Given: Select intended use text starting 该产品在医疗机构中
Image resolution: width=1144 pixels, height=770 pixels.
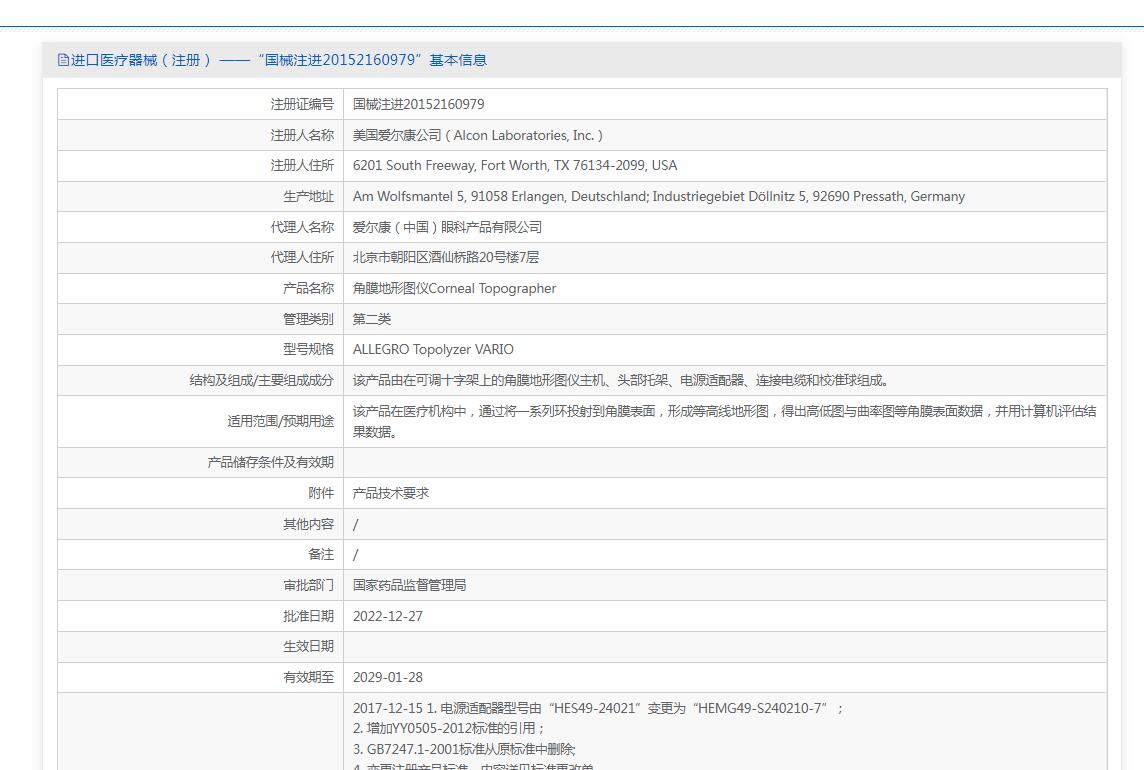Looking at the screenshot, I should [724, 421].
